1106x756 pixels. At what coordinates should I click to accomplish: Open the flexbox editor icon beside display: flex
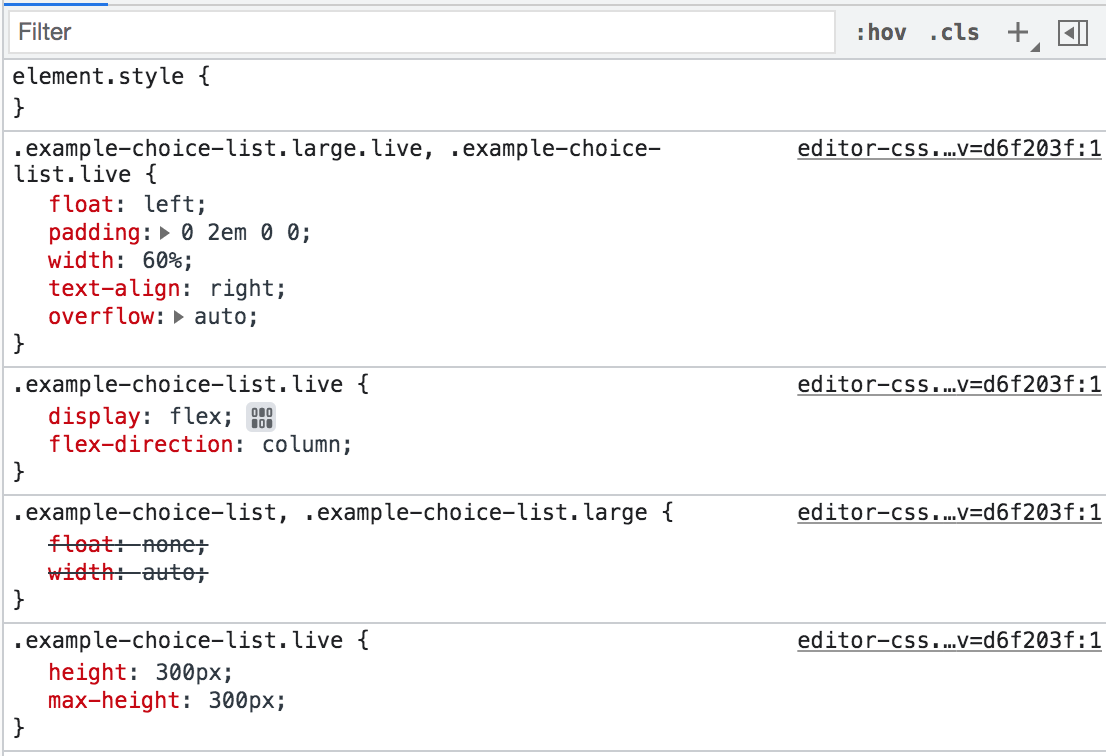pyautogui.click(x=261, y=417)
